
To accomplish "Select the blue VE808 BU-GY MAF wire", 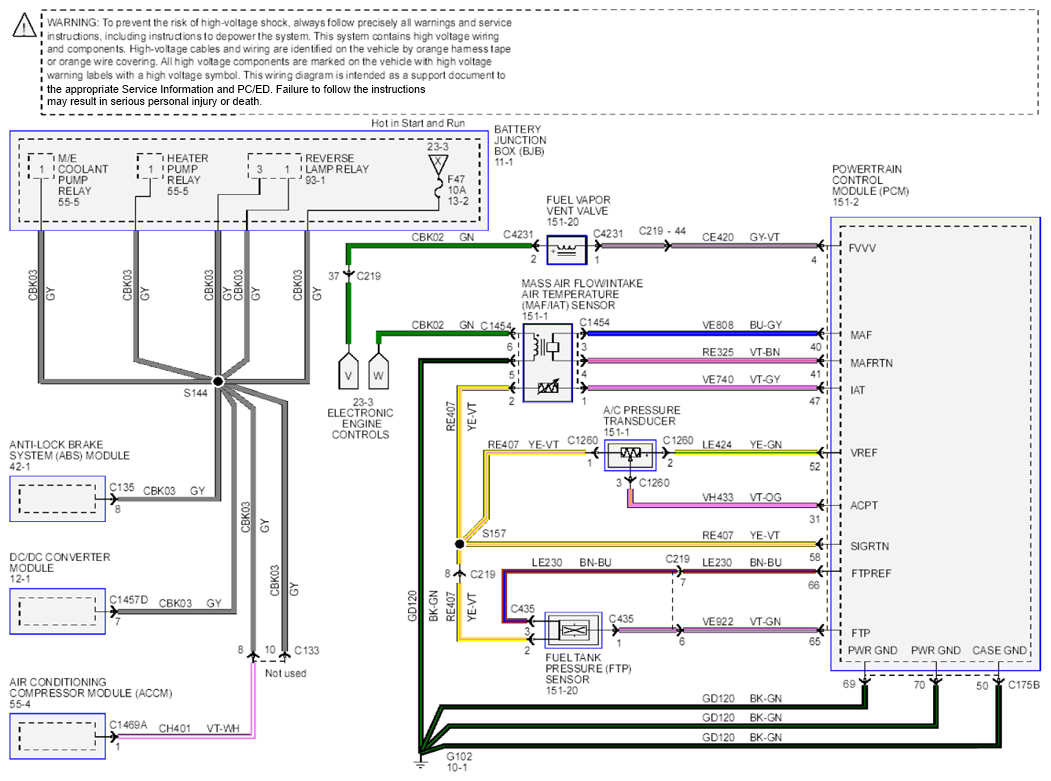I will tap(702, 333).
